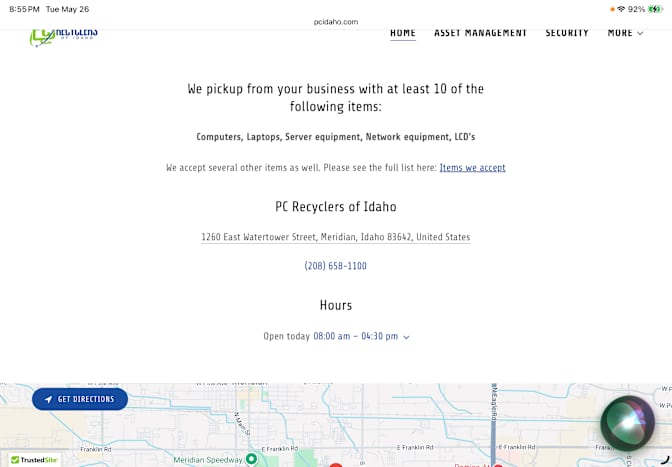
Task: Expand the hours 08:00 am – 04:30 pm dropdown
Action: pyautogui.click(x=361, y=336)
